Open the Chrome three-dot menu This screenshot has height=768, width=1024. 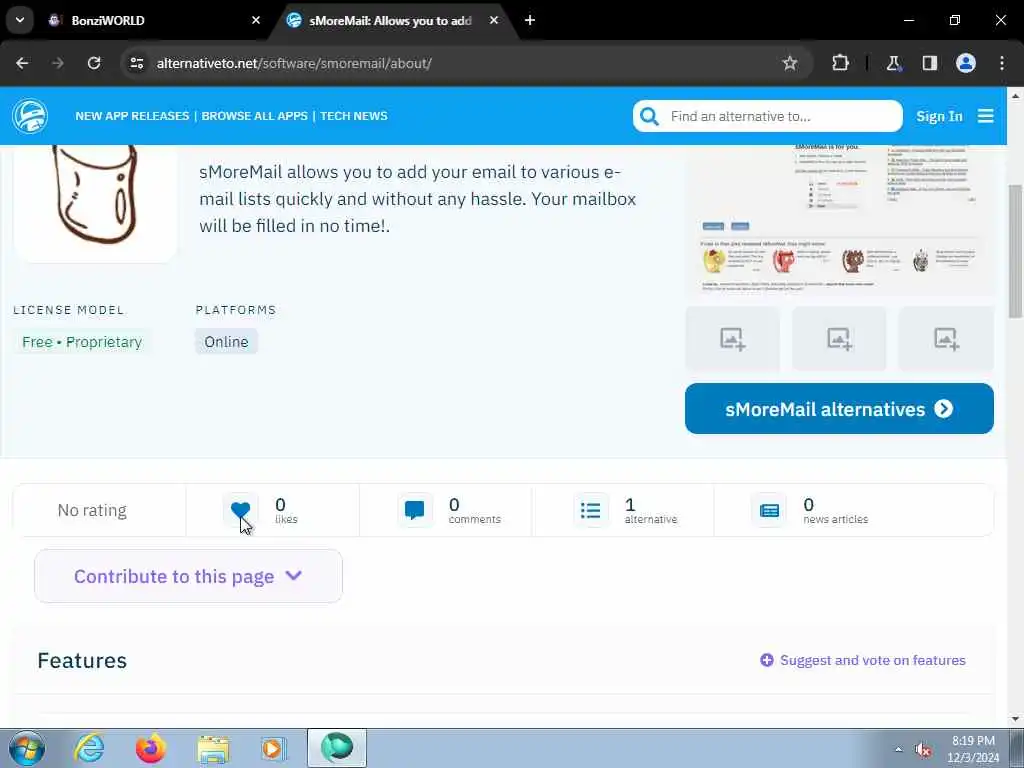1002,63
